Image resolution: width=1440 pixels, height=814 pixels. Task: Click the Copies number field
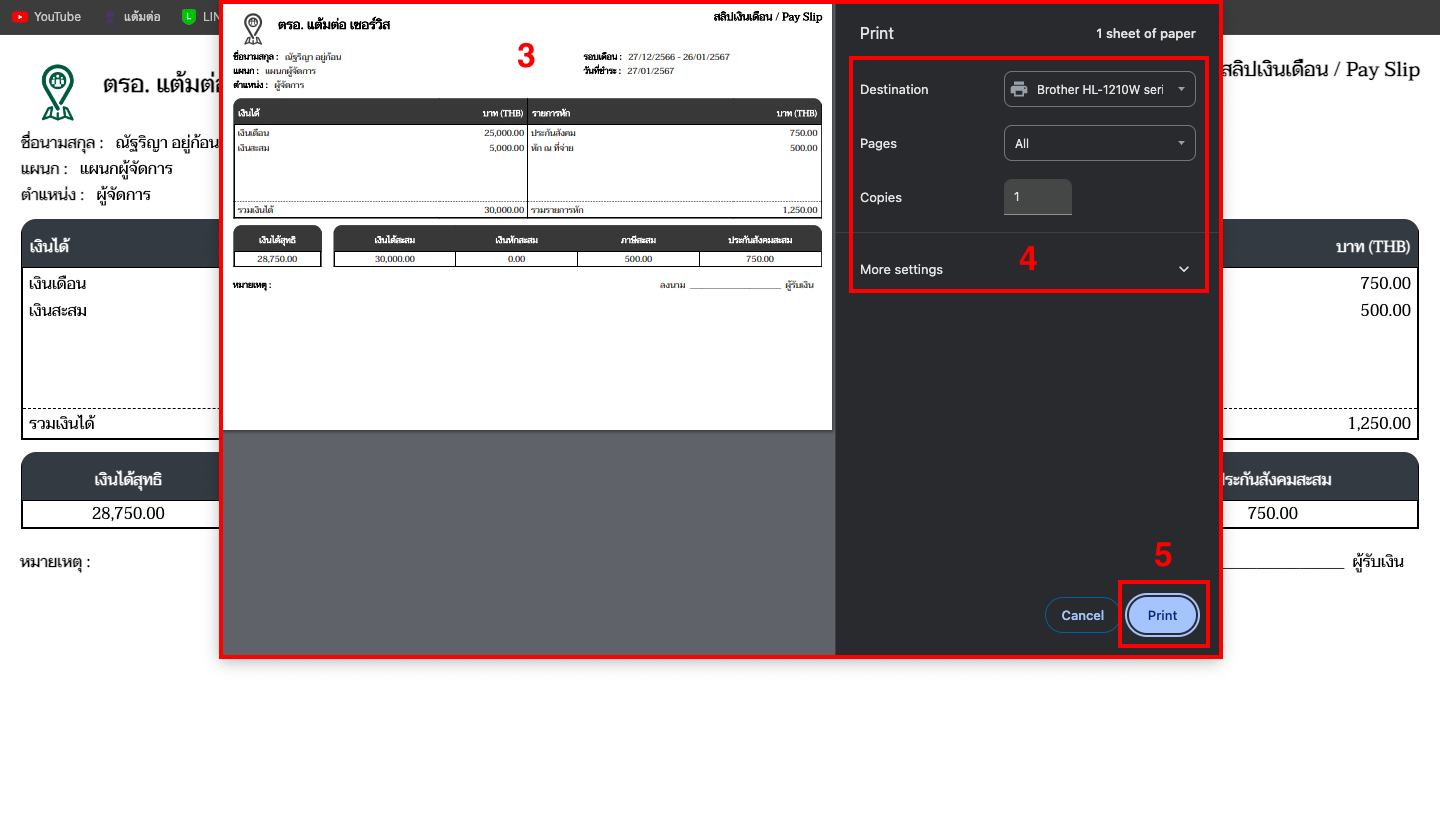click(1037, 197)
